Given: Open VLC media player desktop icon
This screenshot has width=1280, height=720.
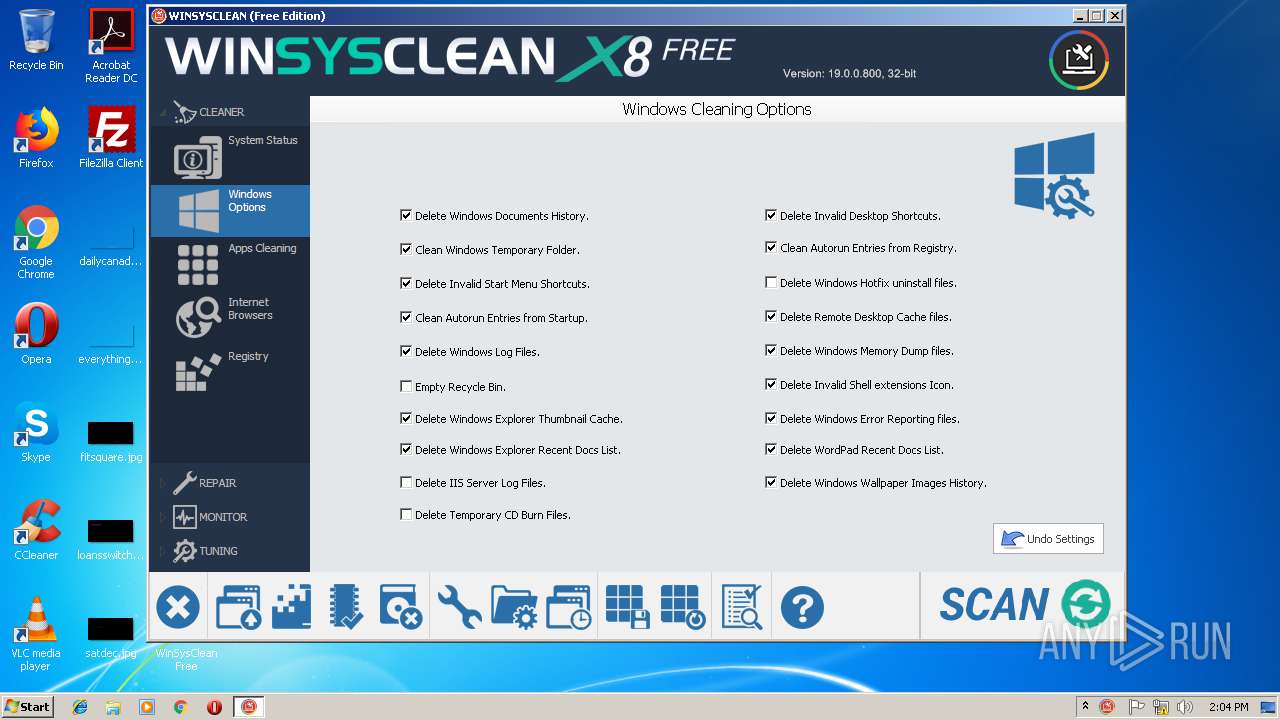Looking at the screenshot, I should pyautogui.click(x=36, y=633).
